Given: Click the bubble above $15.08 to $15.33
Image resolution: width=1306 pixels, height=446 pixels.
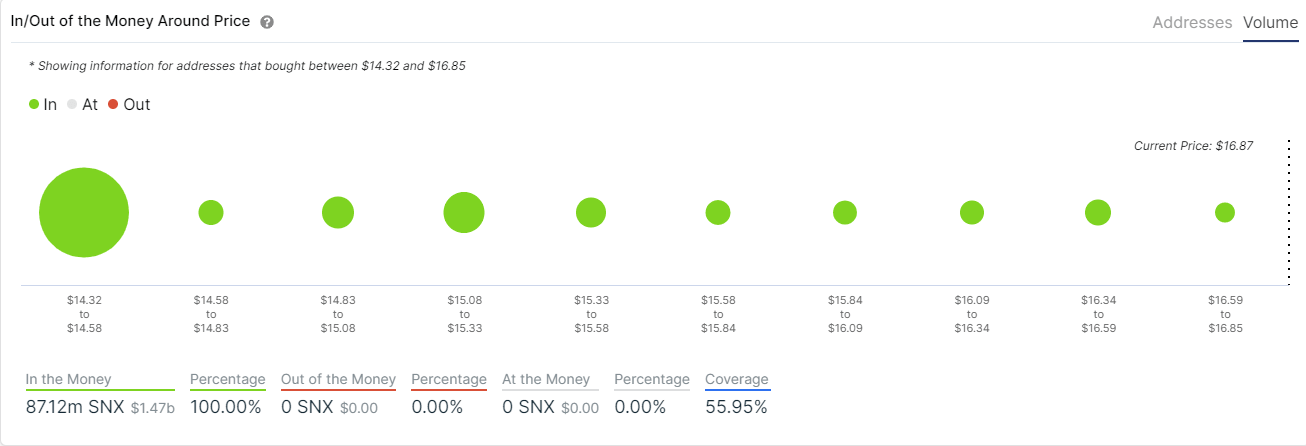Looking at the screenshot, I should 464,213.
